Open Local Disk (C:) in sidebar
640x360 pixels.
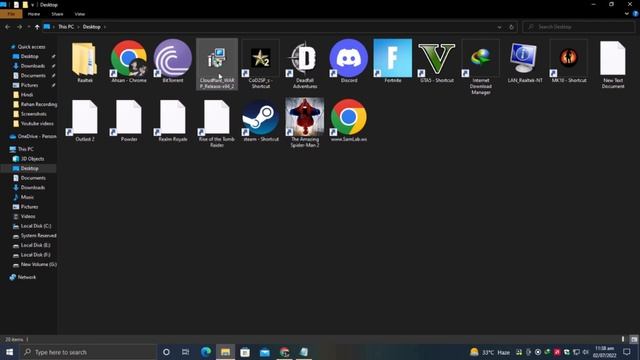(36, 226)
